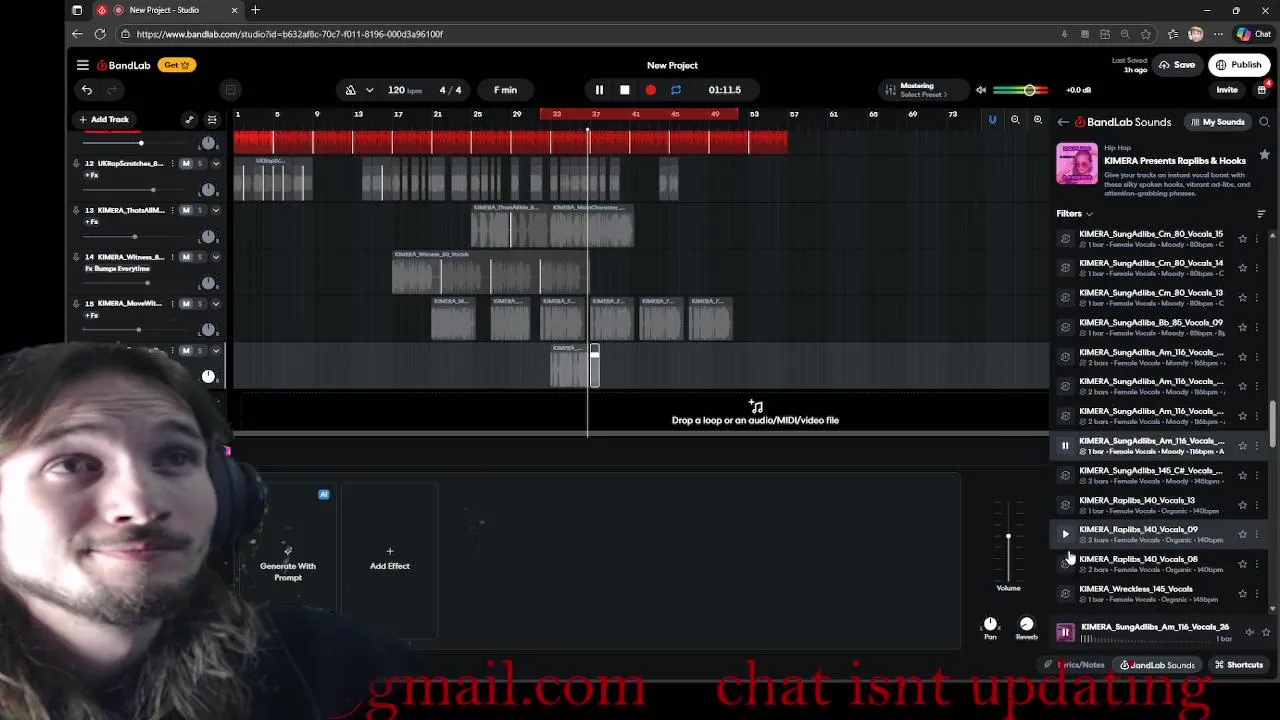This screenshot has height=720, width=1280.
Task: Mute master output speaker icon
Action: 980,90
